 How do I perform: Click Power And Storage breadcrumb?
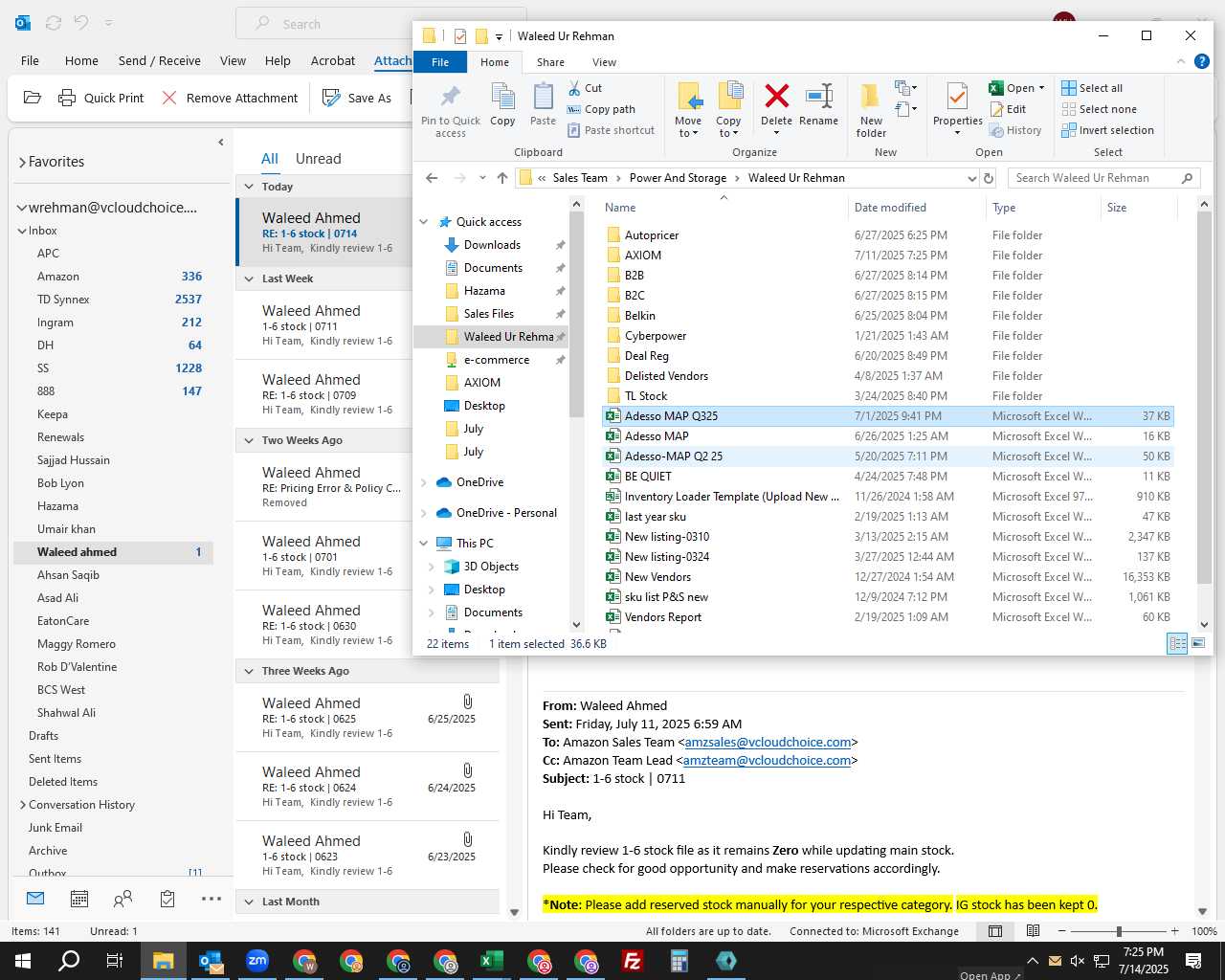[x=678, y=178]
